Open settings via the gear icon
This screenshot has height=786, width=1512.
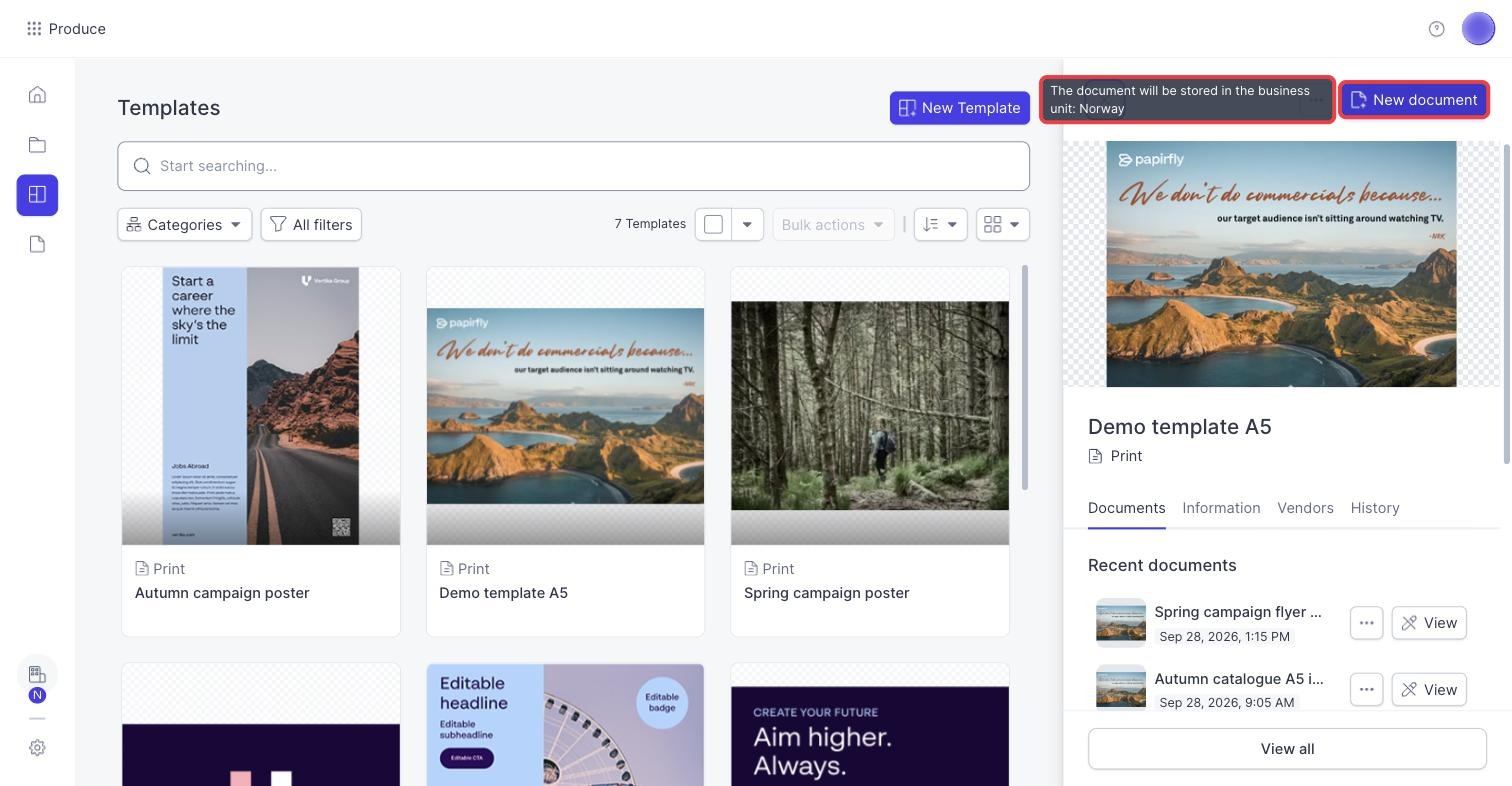pyautogui.click(x=37, y=748)
